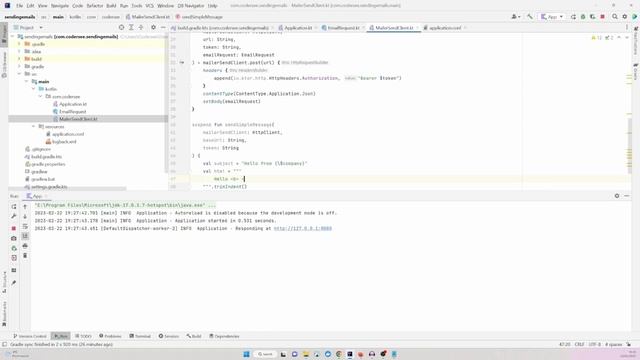Open App run configuration dropdown

click(552, 17)
